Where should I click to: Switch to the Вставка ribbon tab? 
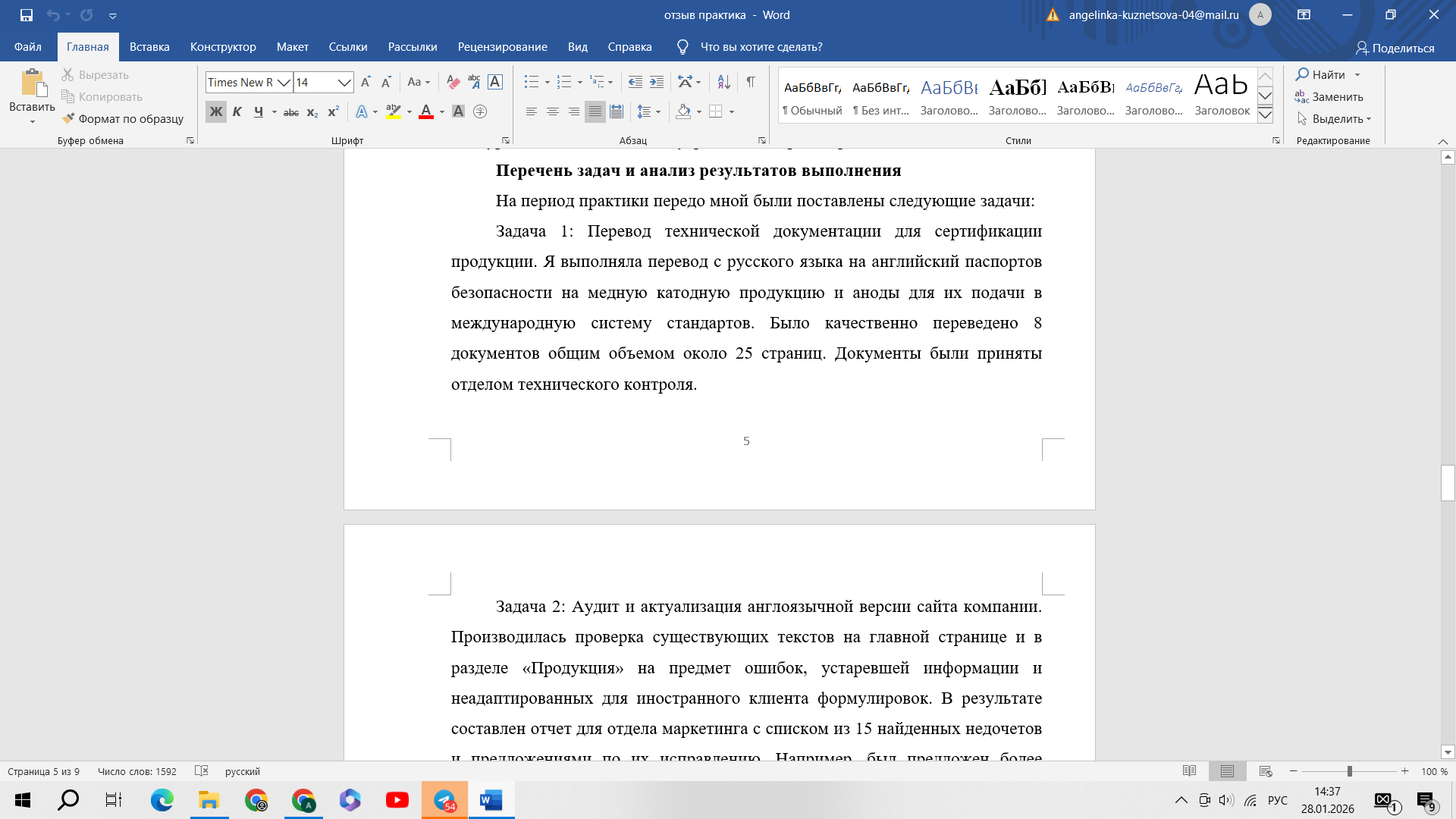[x=149, y=47]
